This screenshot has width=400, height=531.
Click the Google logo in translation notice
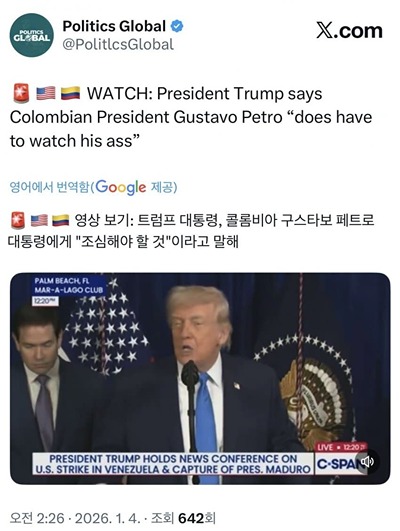click(x=121, y=187)
